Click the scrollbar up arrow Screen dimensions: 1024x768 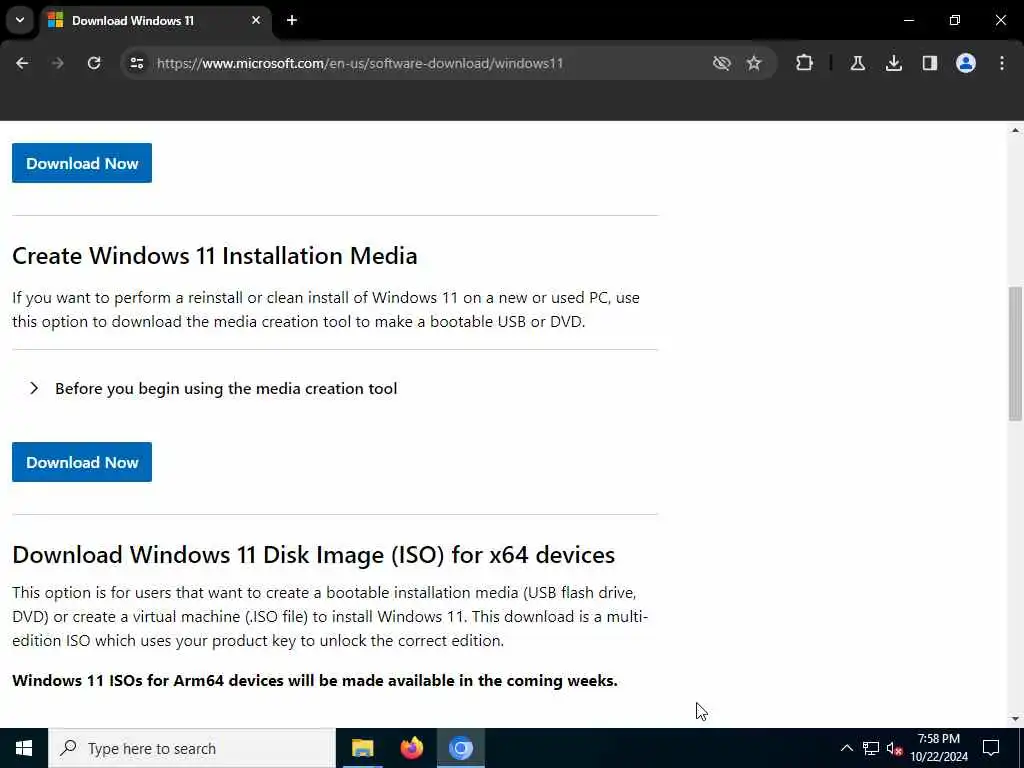[x=1015, y=131]
